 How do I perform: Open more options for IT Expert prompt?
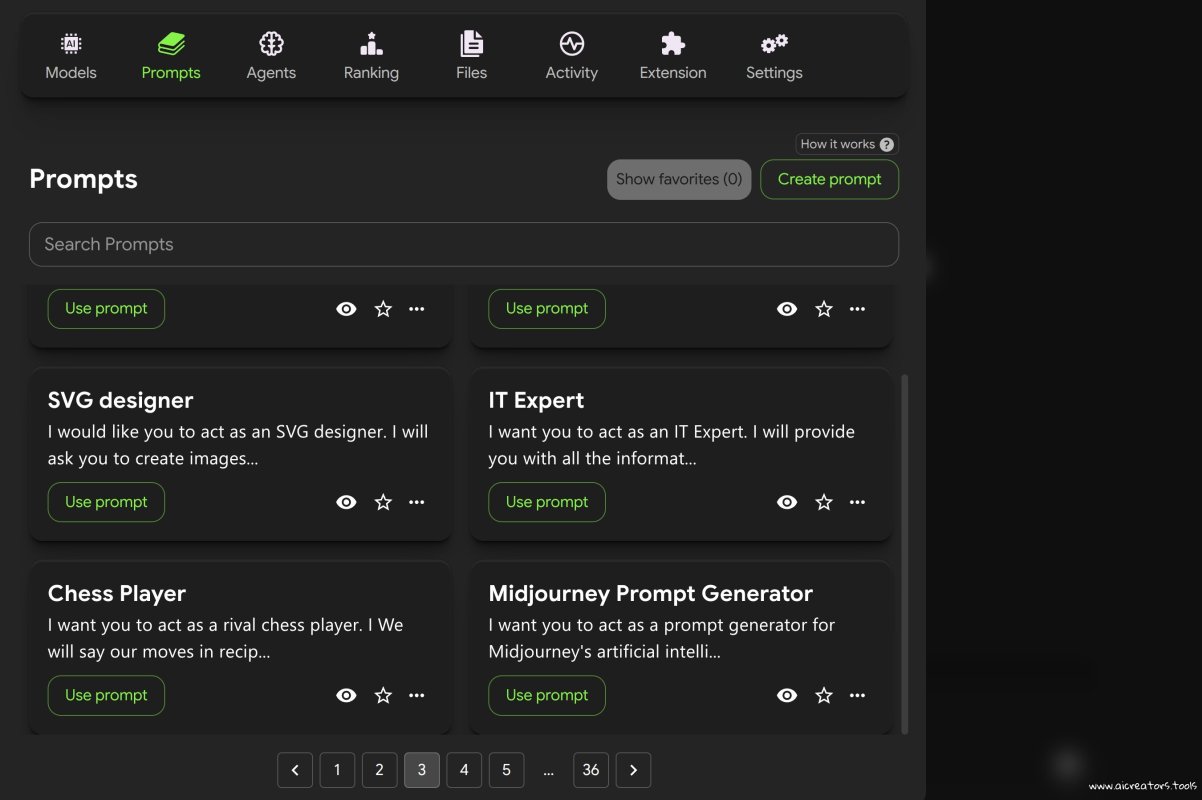coord(857,502)
